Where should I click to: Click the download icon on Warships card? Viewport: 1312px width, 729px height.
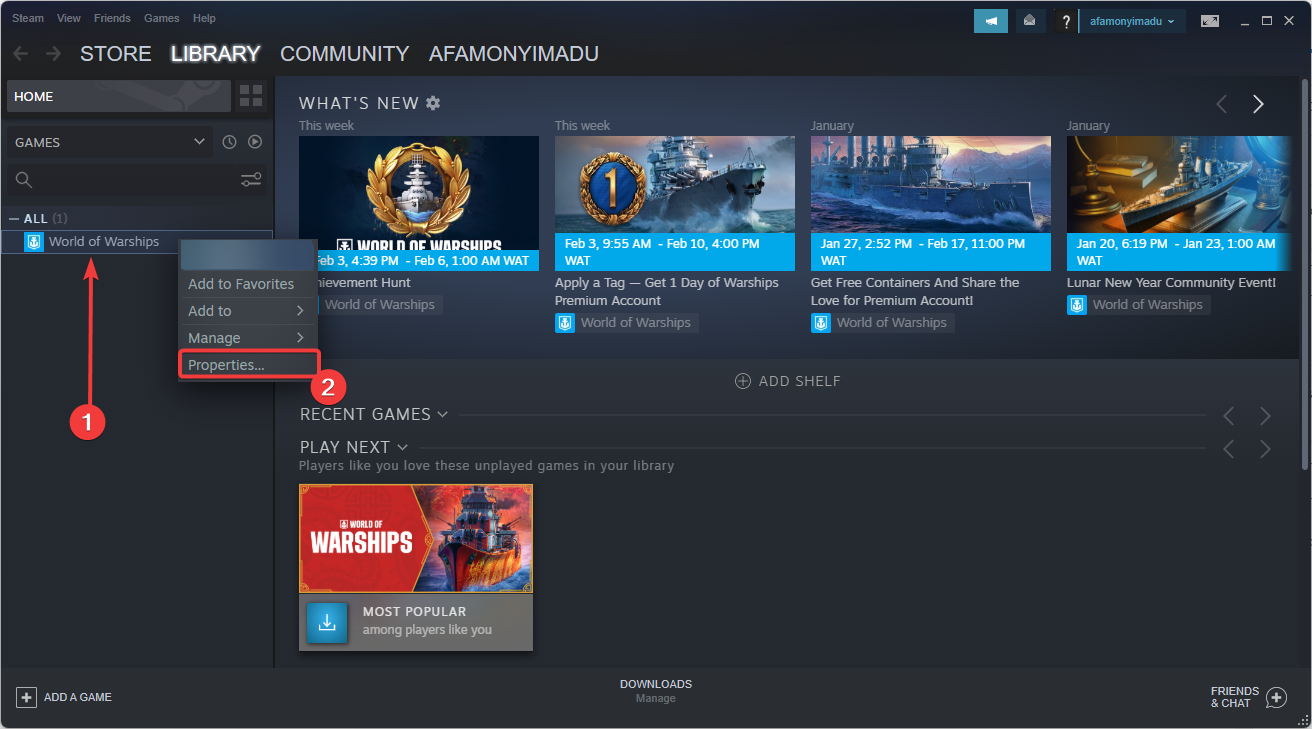tap(327, 623)
